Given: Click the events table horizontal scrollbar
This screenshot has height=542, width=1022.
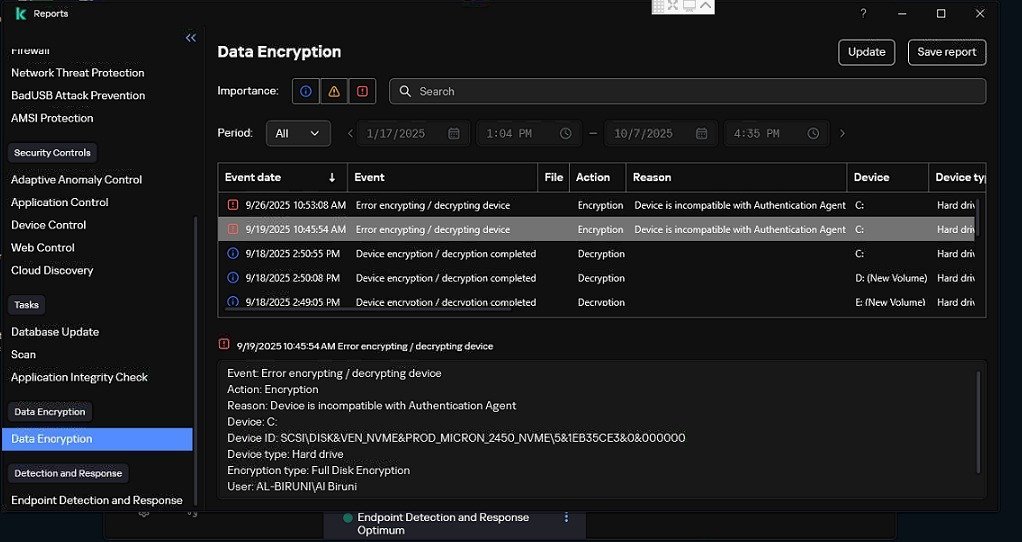Looking at the screenshot, I should (367, 309).
